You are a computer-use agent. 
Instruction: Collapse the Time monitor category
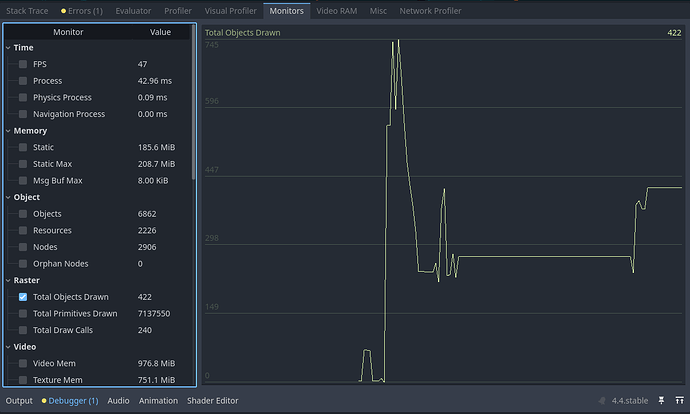tap(9, 47)
